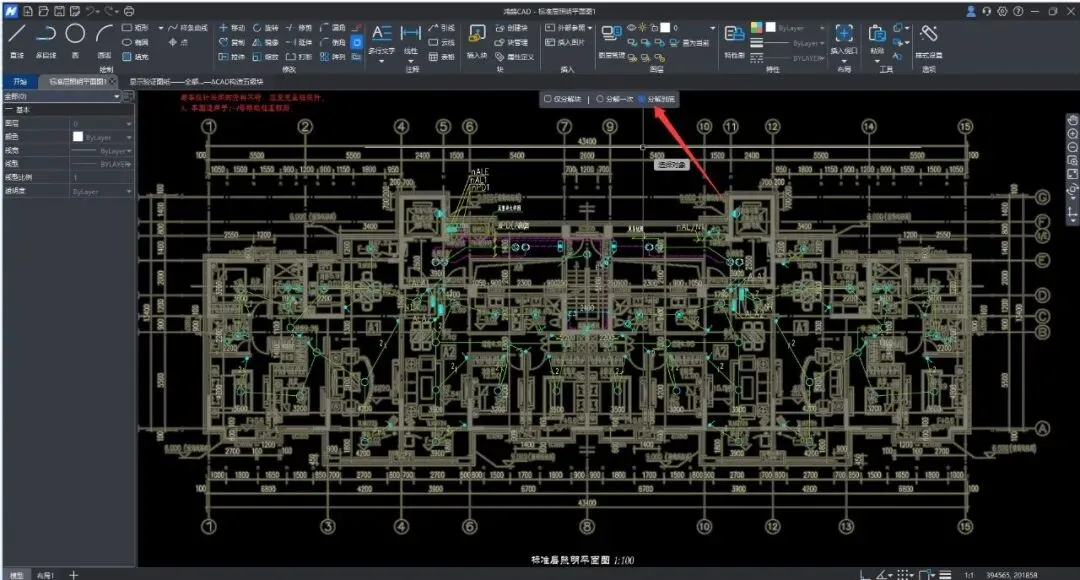Screen dimensions: 1080x580
Task: Activate the Fillet tool
Action: click(x=333, y=28)
